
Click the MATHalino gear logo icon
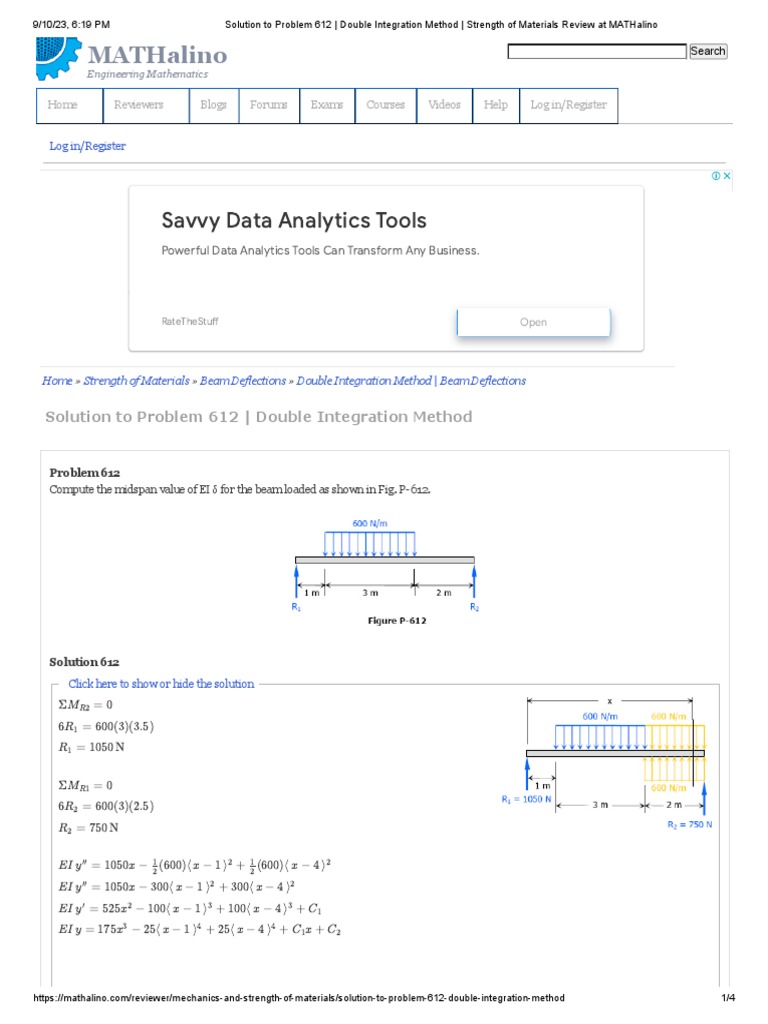coord(58,58)
